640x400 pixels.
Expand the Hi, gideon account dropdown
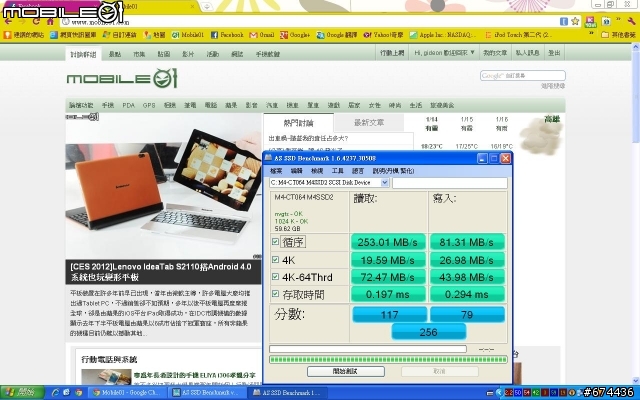[444, 53]
